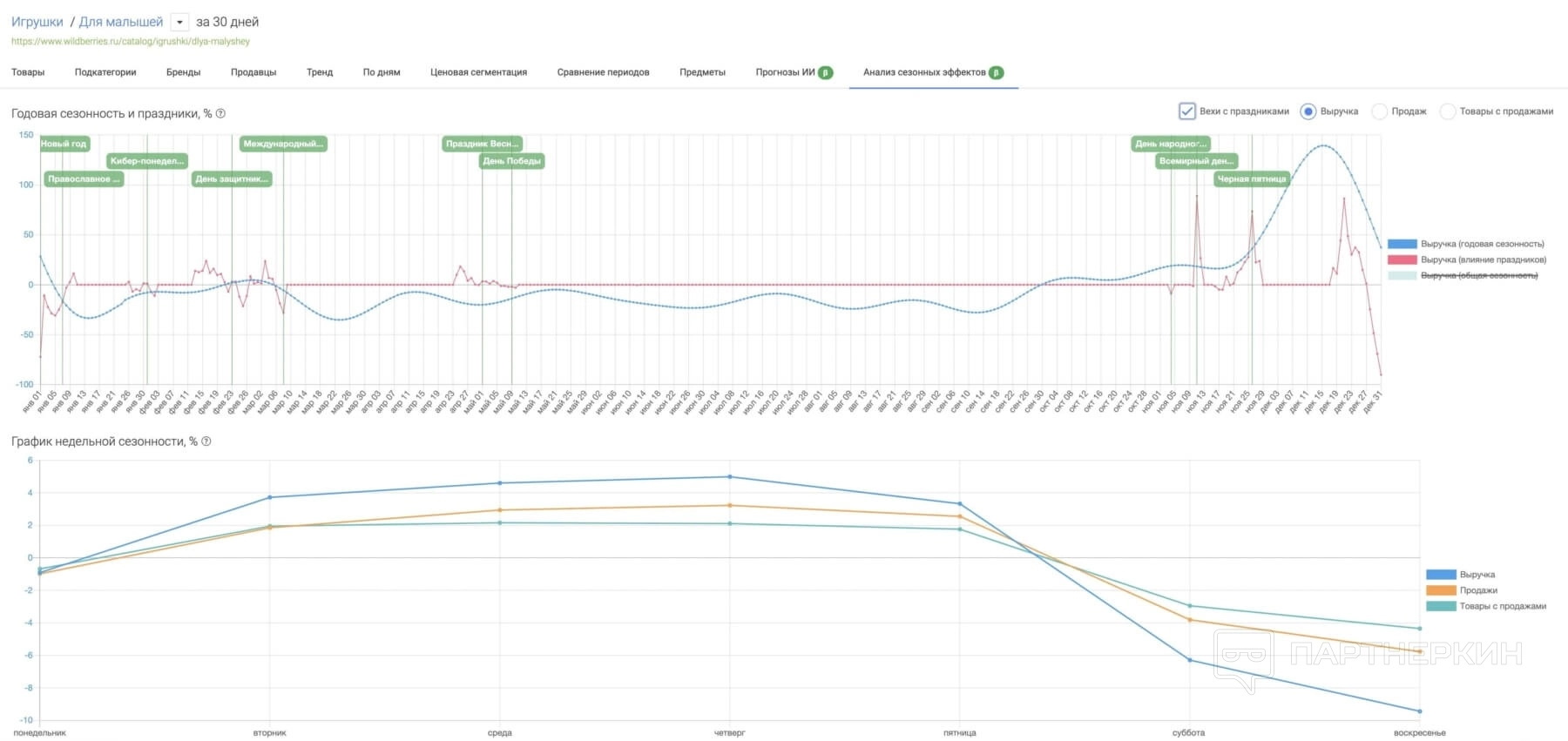Click the День народно... holiday marker

tap(1171, 144)
